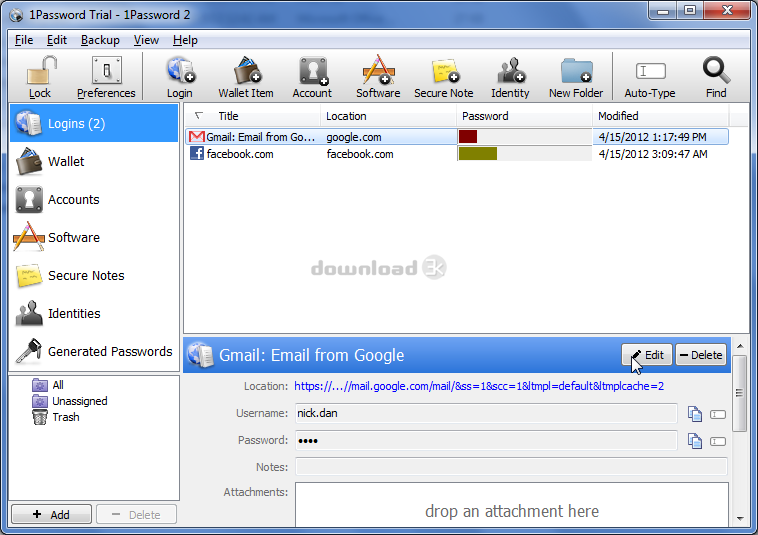Click the empty Notes field
Image resolution: width=758 pixels, height=535 pixels.
[x=511, y=467]
